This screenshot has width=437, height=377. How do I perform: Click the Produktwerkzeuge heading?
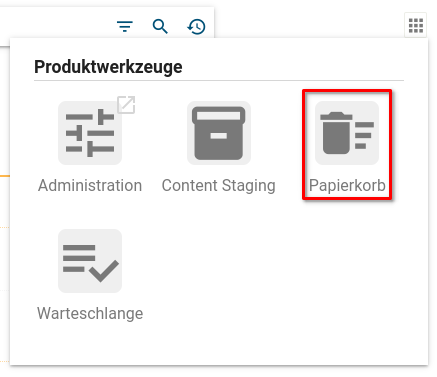pyautogui.click(x=108, y=67)
